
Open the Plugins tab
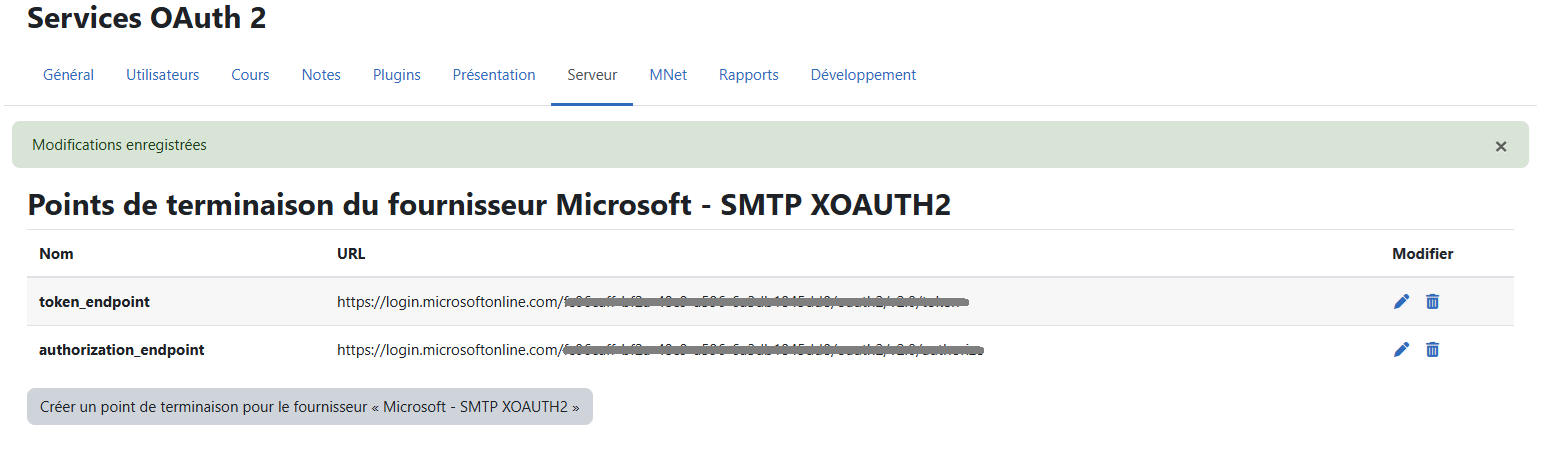[x=396, y=75]
